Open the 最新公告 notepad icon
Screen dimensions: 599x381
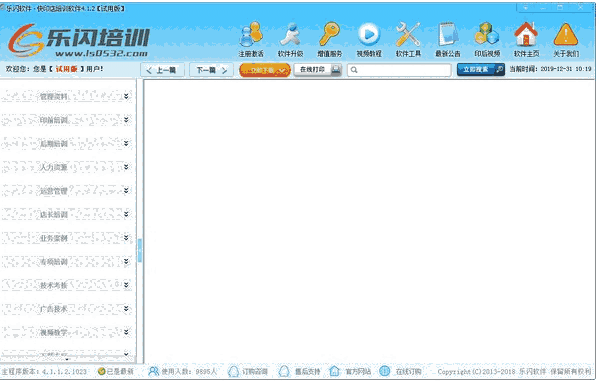(x=448, y=34)
